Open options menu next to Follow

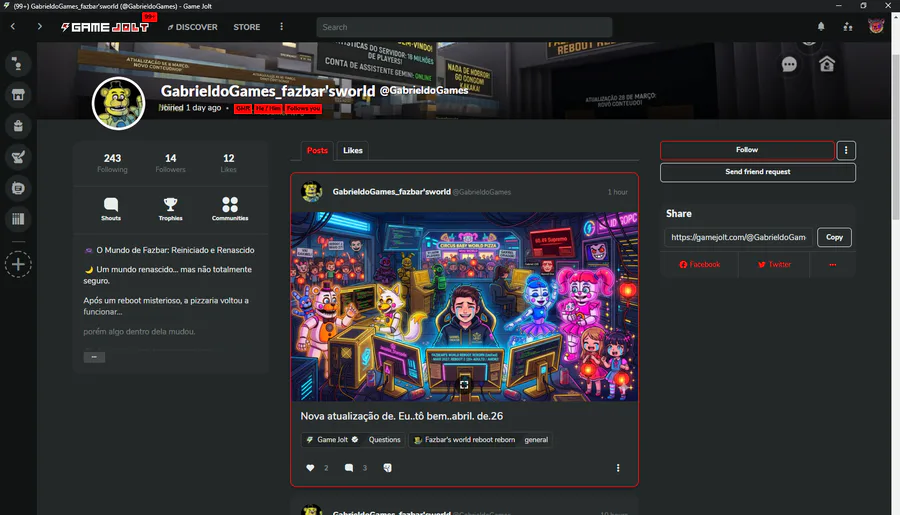845,150
